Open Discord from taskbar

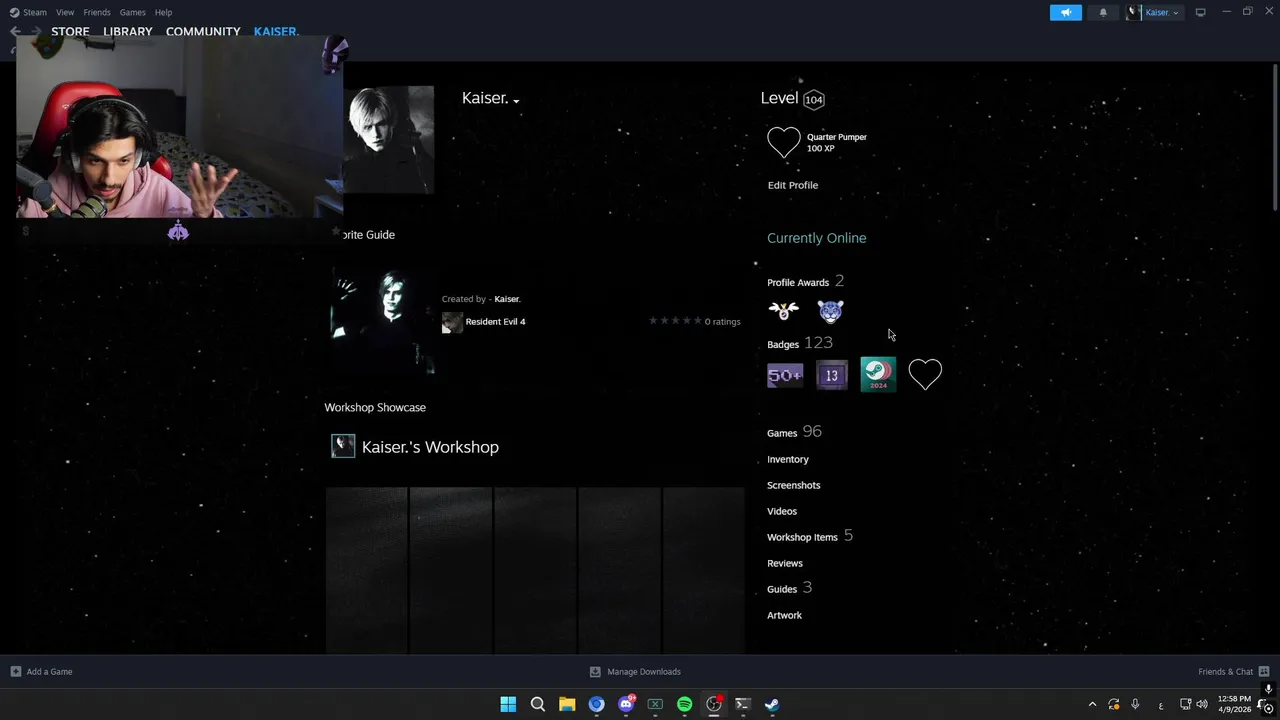pyautogui.click(x=626, y=704)
